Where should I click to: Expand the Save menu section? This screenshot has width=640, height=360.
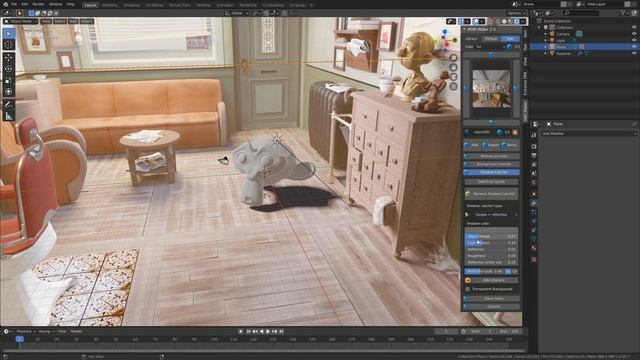point(492,298)
